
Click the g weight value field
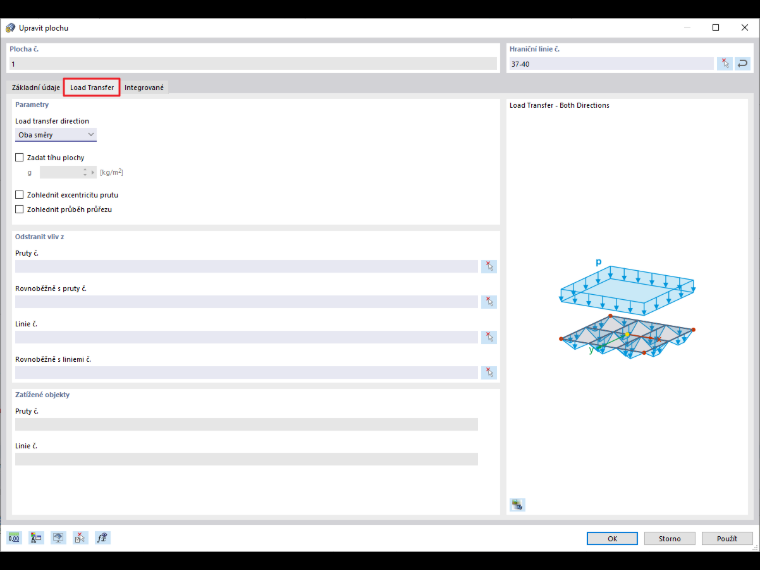(x=61, y=172)
